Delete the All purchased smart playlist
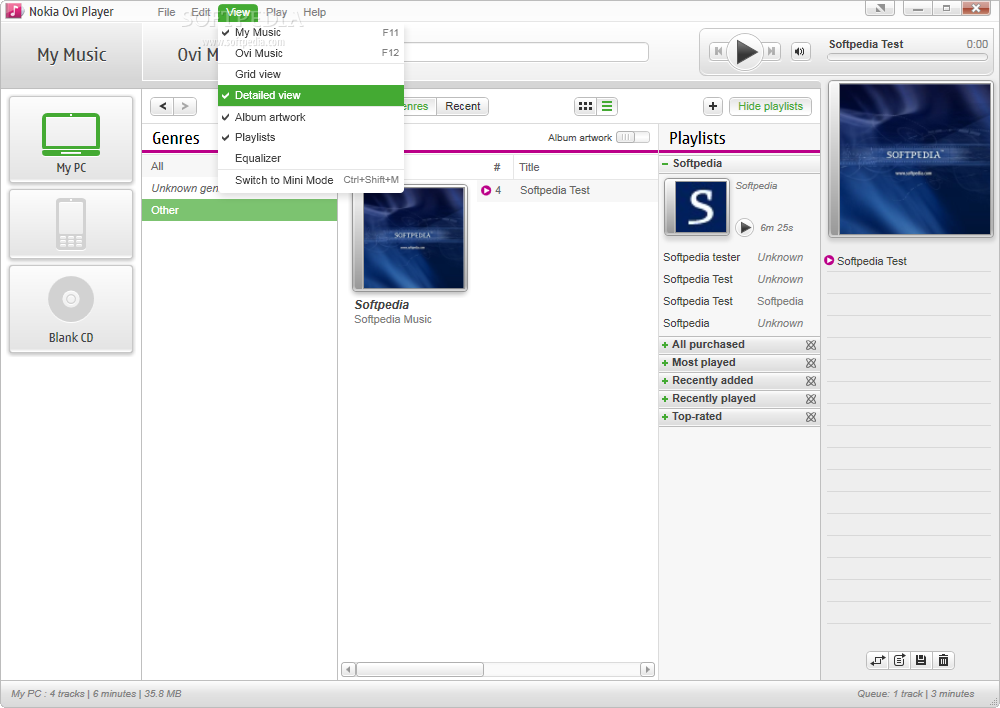1000x708 pixels. [811, 345]
